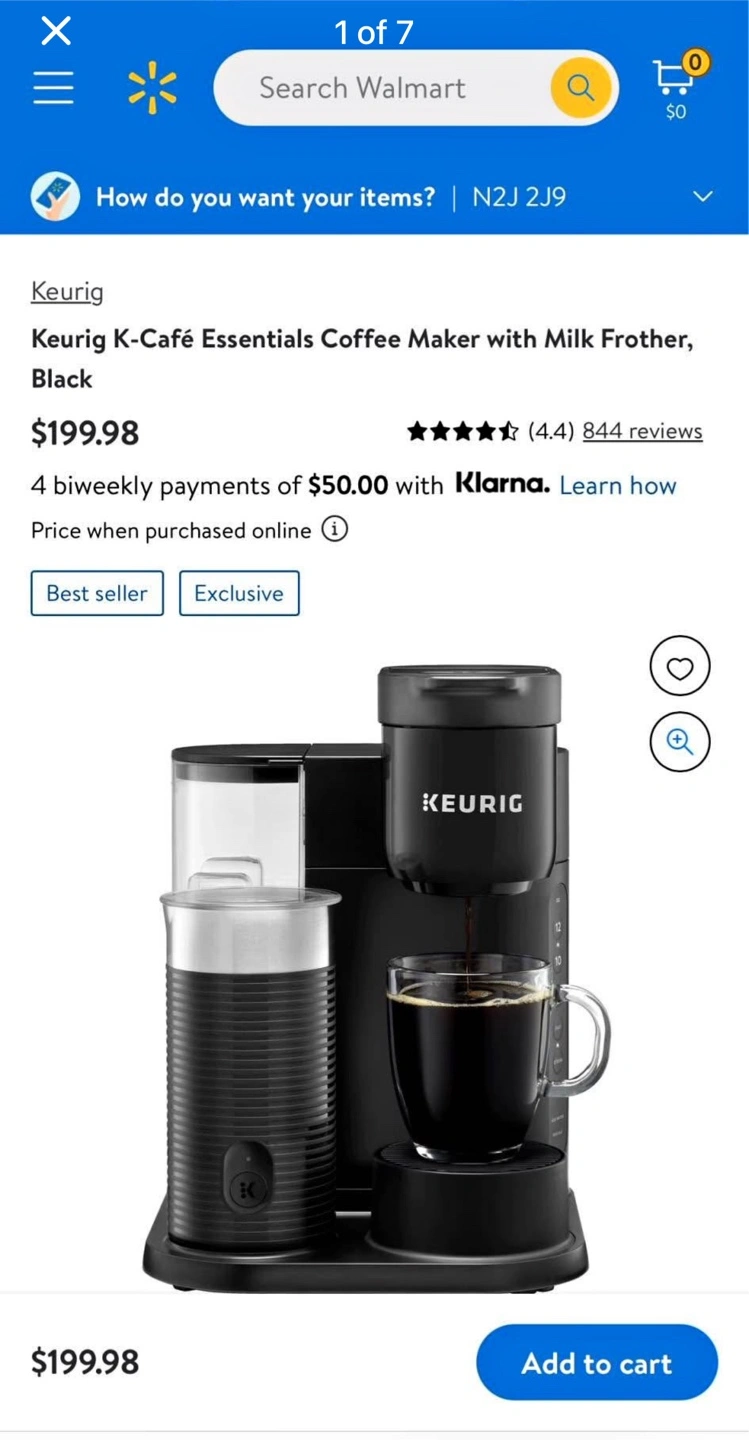Select the Exclusive badge
Image resolution: width=749 pixels, height=1440 pixels.
tap(239, 593)
